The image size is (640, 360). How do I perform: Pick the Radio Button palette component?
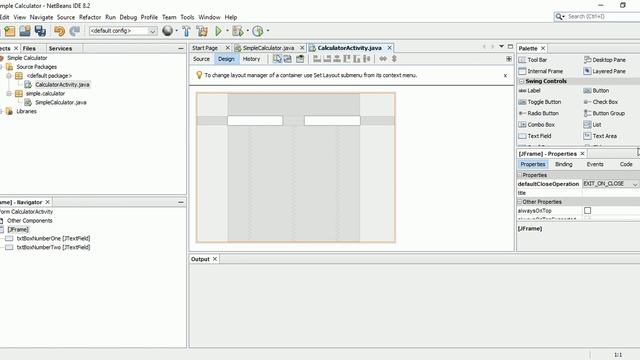click(x=539, y=113)
